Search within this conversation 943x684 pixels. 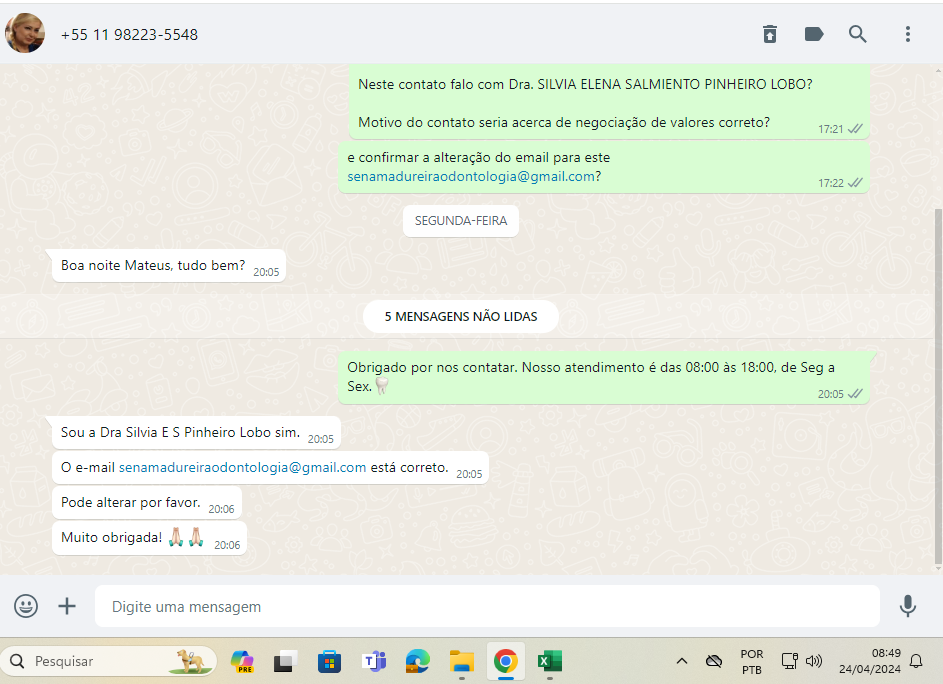(858, 34)
